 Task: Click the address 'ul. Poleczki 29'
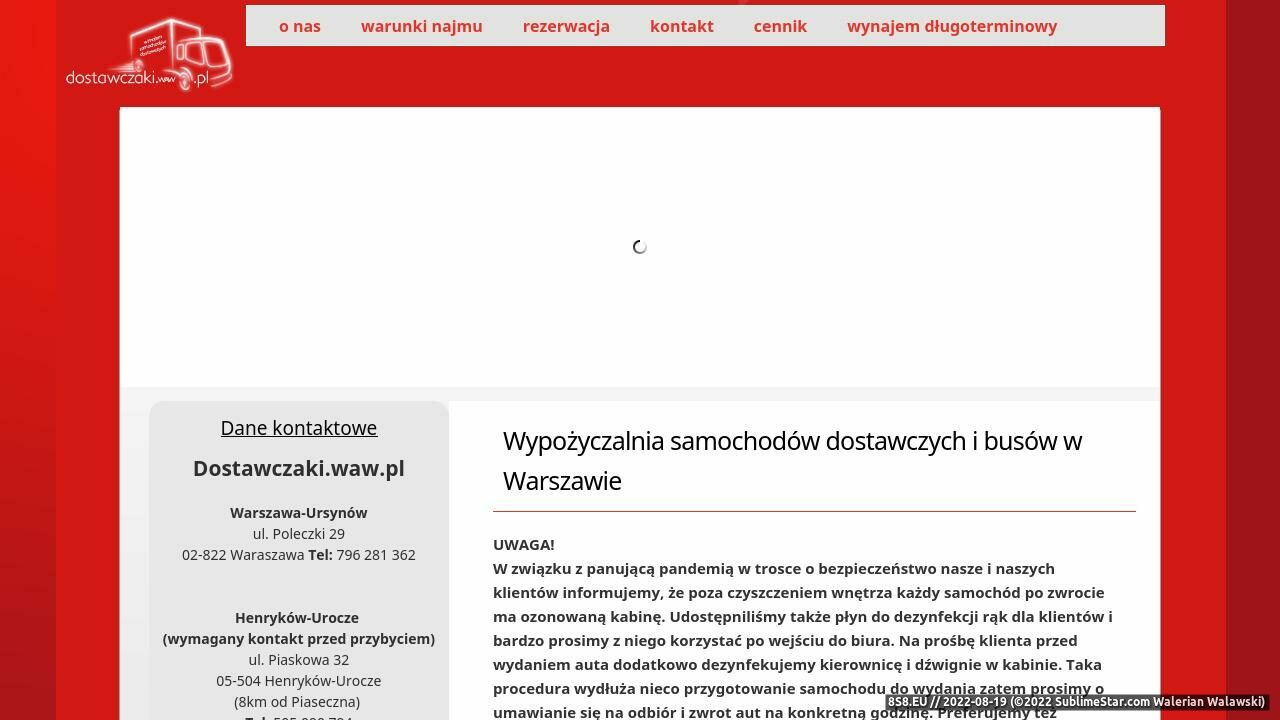click(x=299, y=533)
